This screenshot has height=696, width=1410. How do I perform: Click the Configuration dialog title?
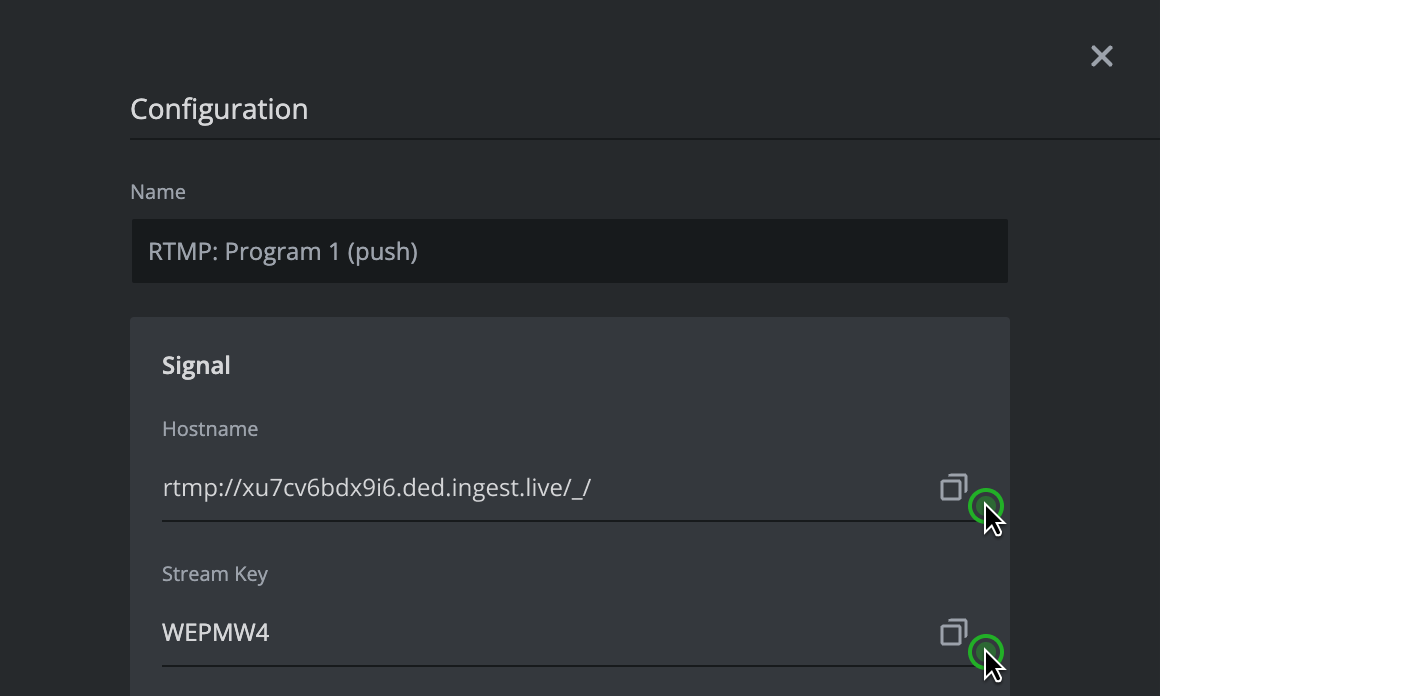[x=218, y=108]
